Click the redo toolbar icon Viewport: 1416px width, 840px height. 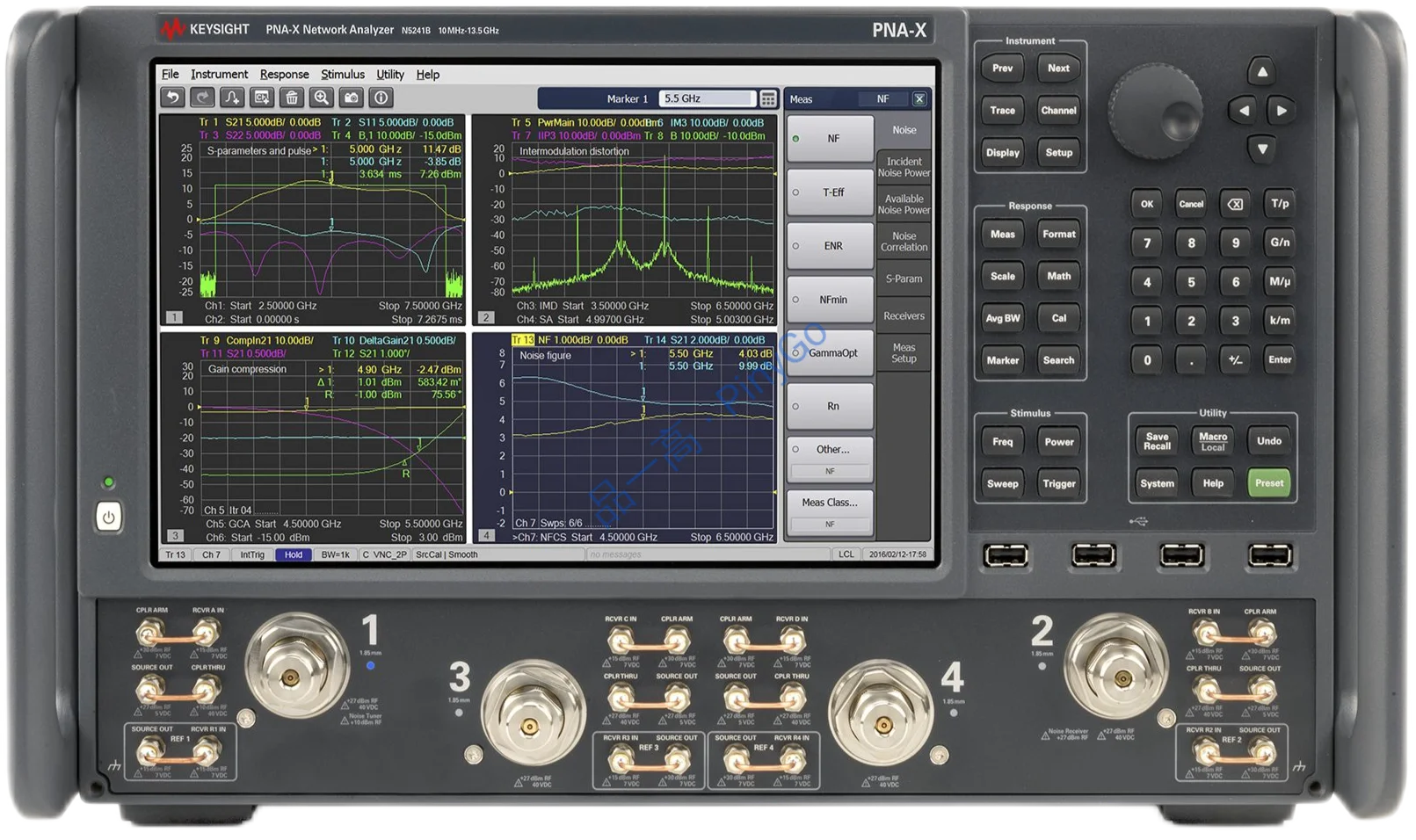tap(202, 98)
